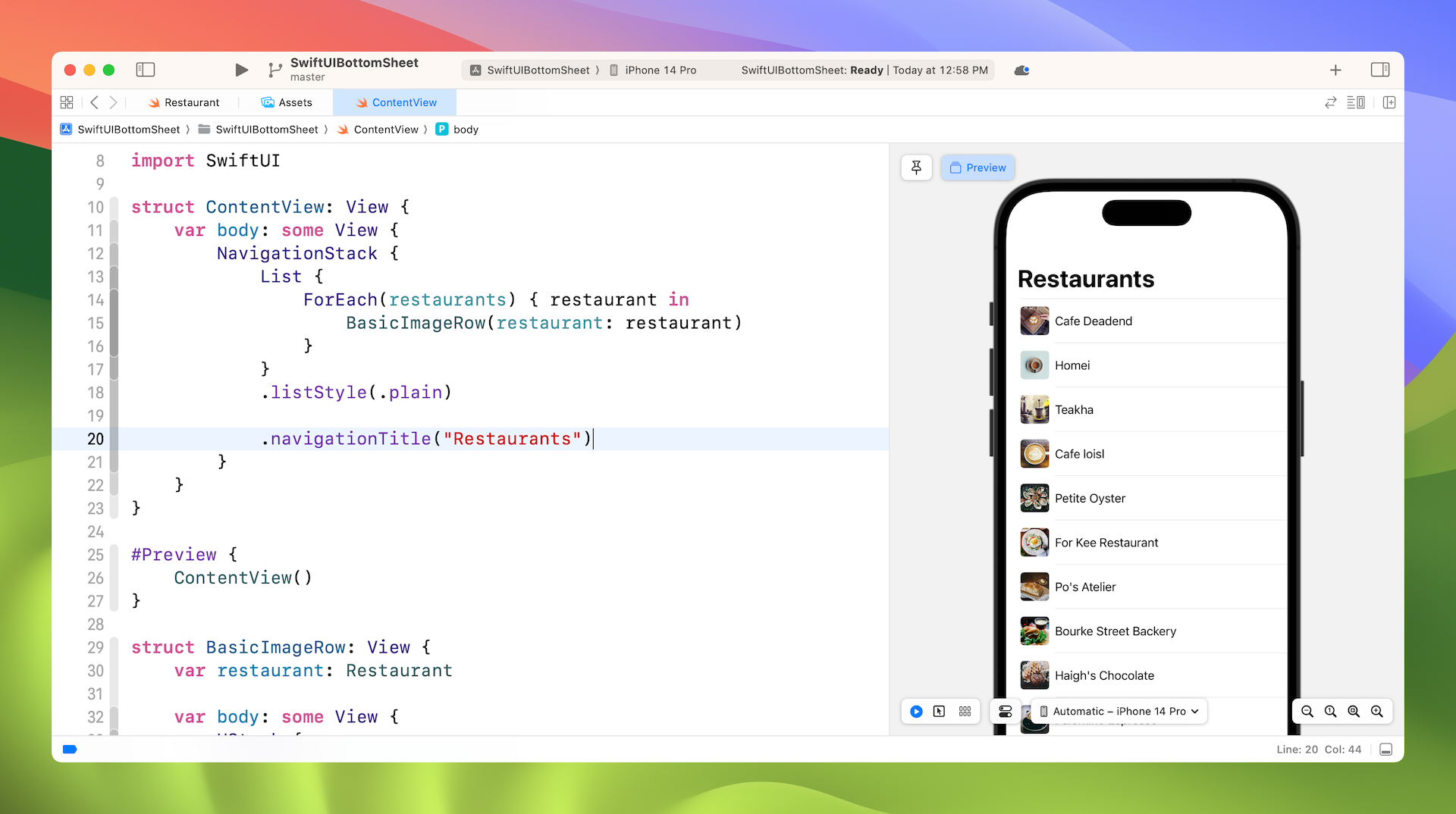1456x814 pixels.
Task: Click the master branch label
Action: click(x=307, y=77)
